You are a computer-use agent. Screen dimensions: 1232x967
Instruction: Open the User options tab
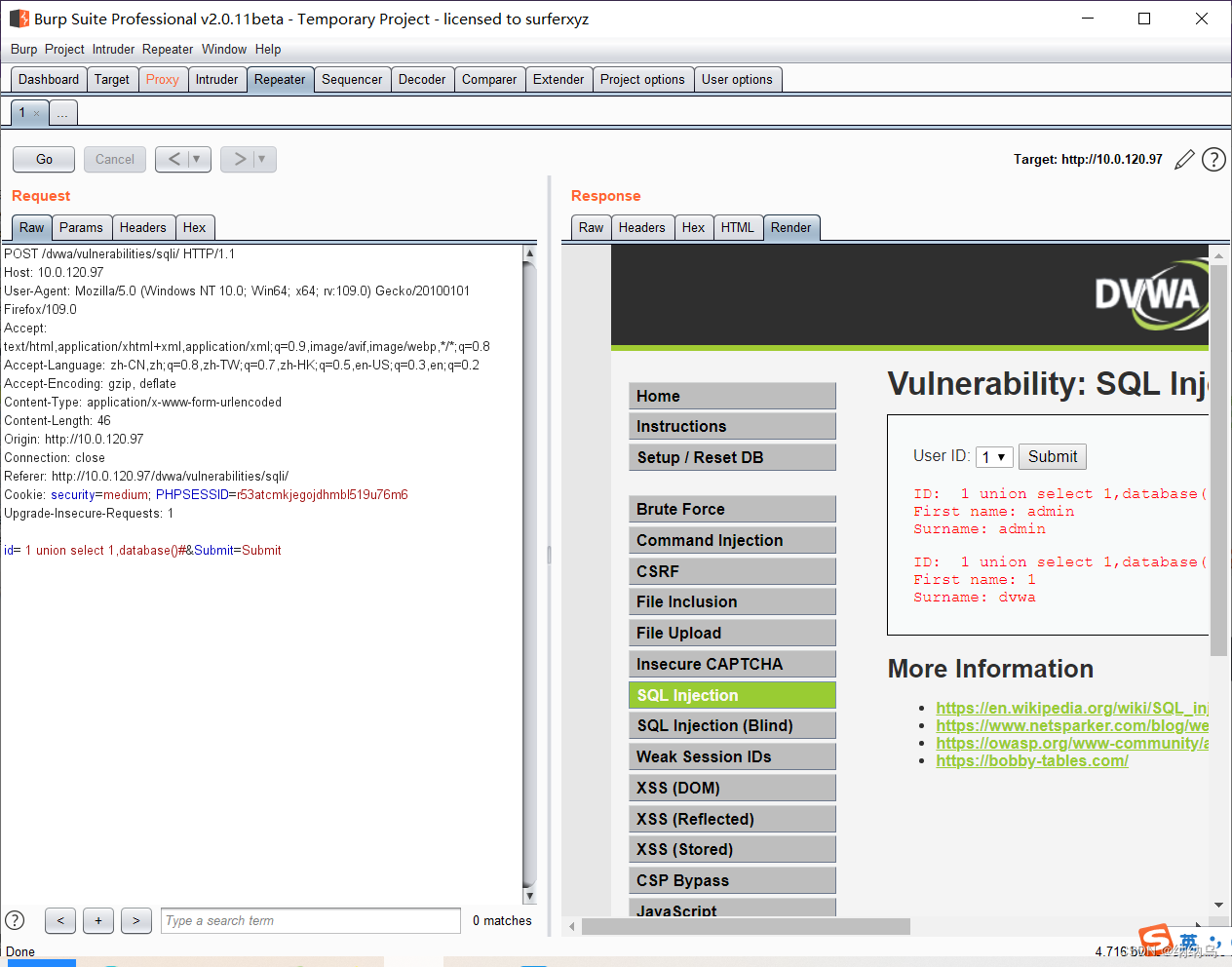pyautogui.click(x=737, y=80)
